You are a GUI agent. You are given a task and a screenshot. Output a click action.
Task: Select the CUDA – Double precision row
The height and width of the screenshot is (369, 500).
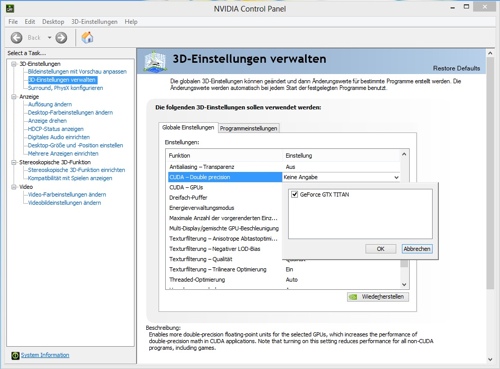(225, 177)
